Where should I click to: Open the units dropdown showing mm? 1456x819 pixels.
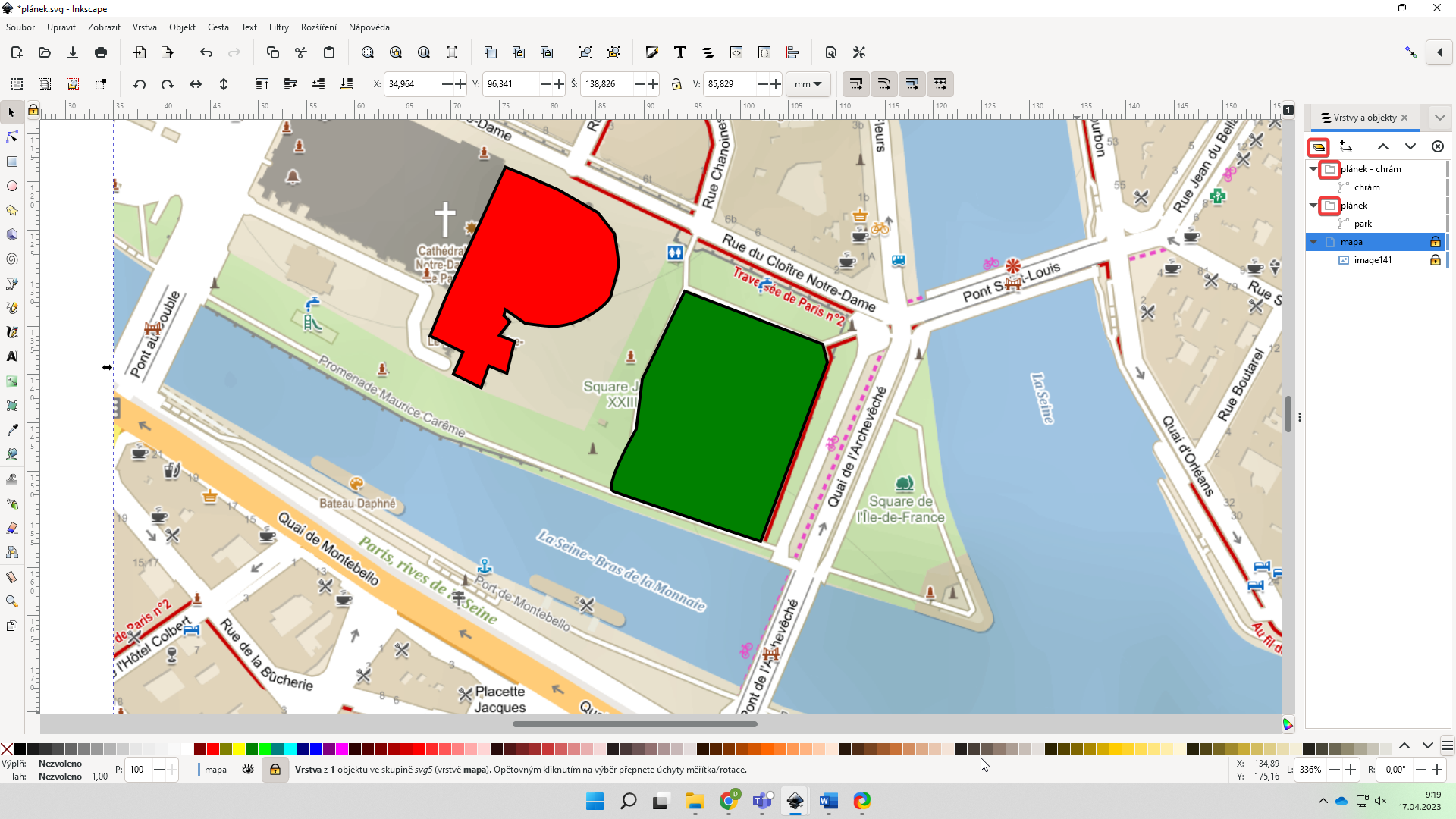(x=808, y=84)
